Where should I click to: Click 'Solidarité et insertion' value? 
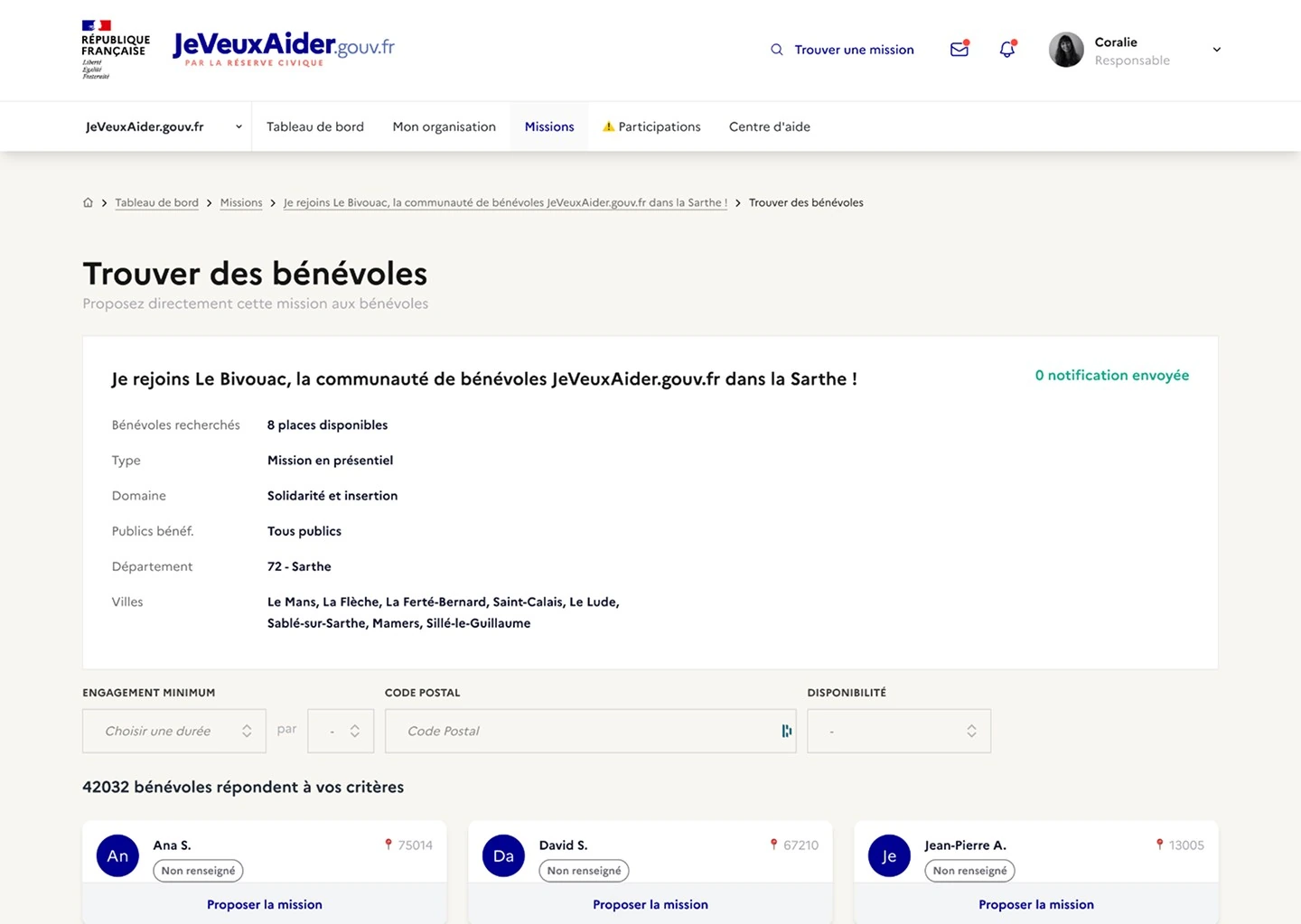pyautogui.click(x=332, y=495)
